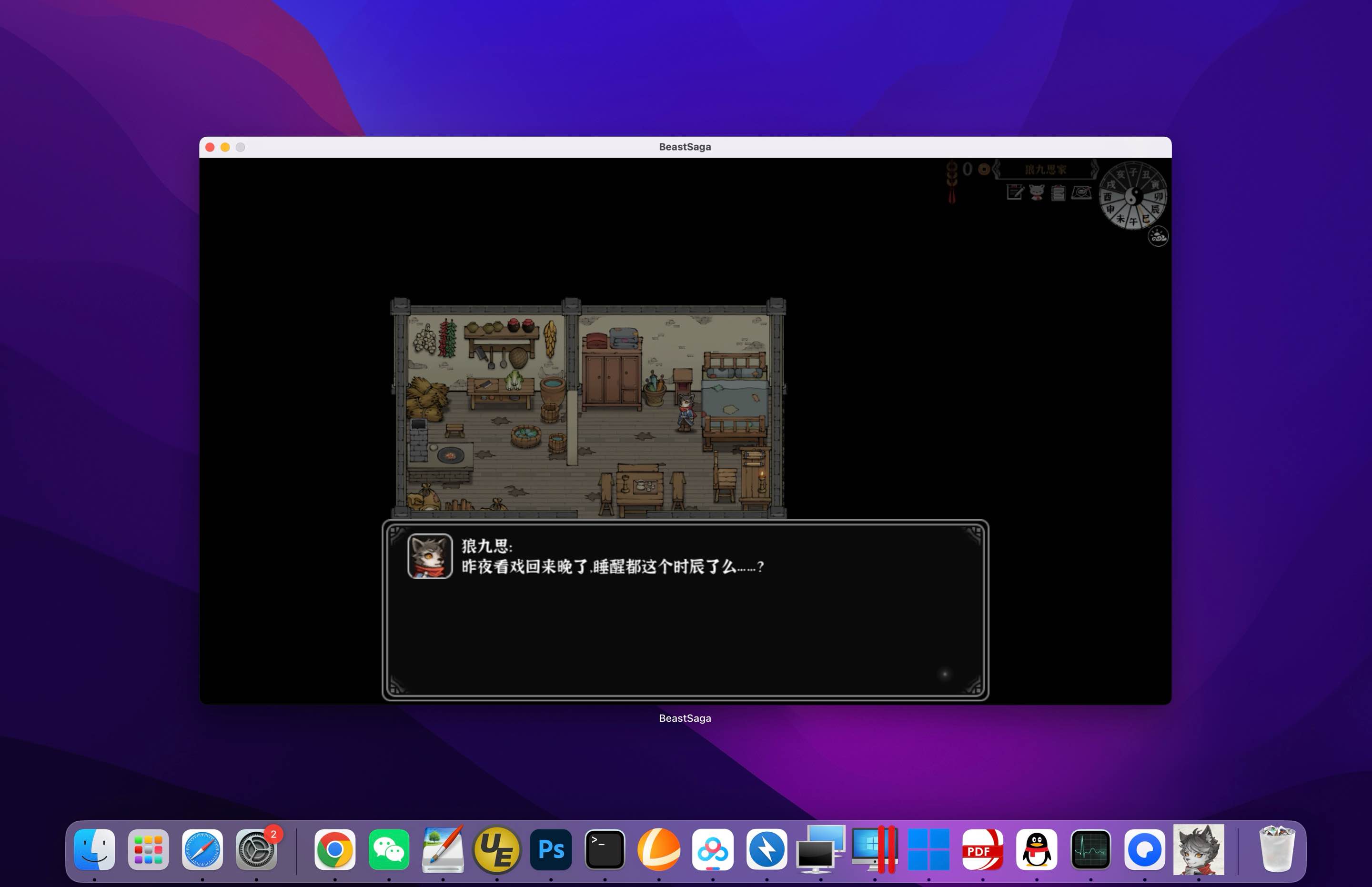Open the blue circular chat app in Dock
1372x887 pixels.
coord(1144,849)
